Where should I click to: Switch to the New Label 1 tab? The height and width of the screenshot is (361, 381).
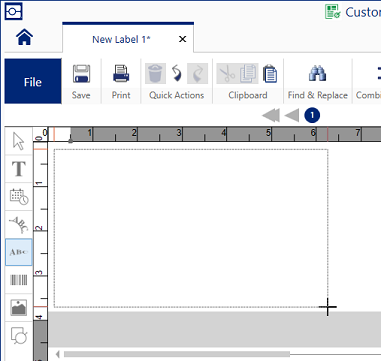[121, 39]
